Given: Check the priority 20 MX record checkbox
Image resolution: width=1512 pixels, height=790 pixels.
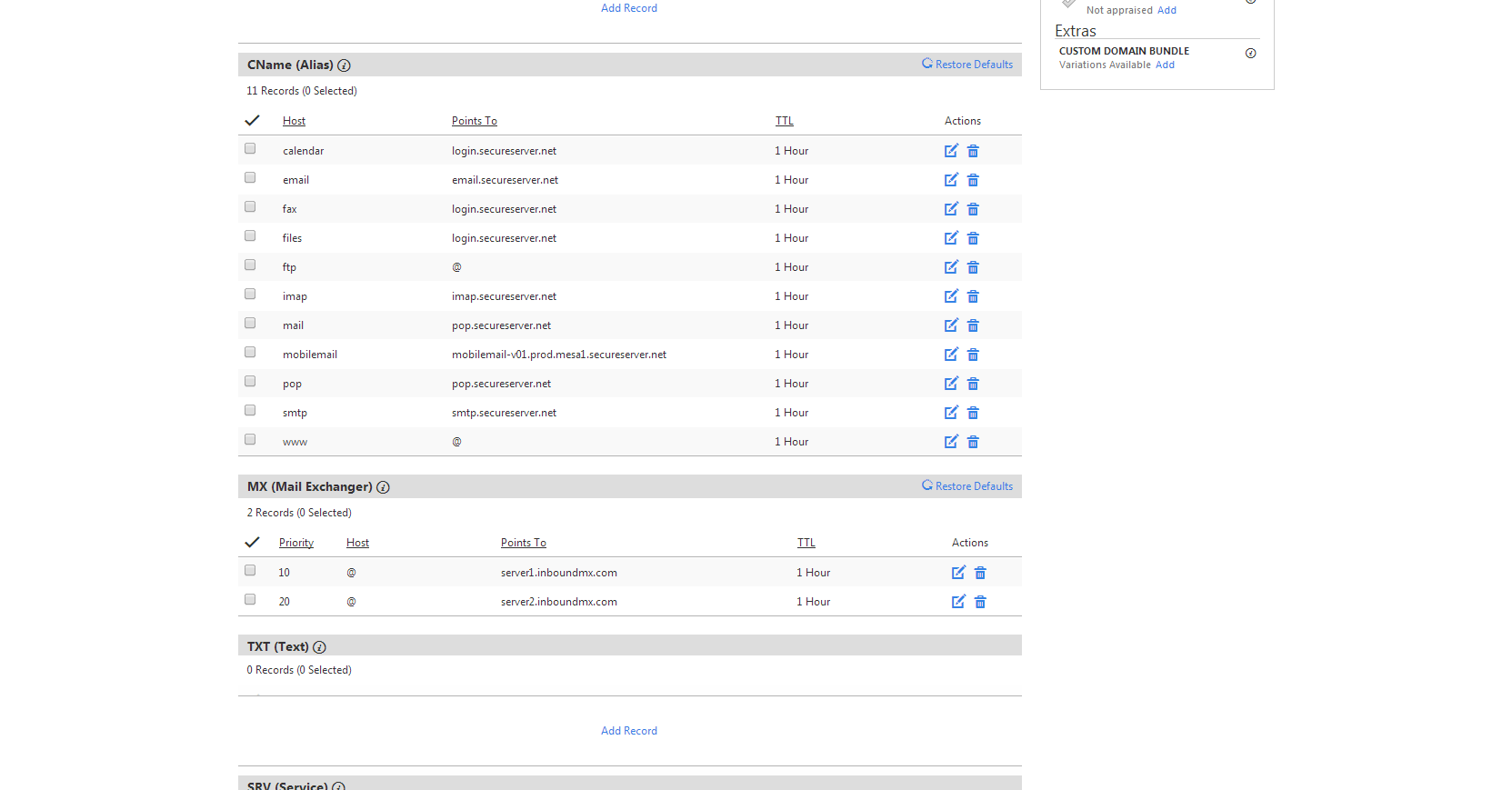Looking at the screenshot, I should pos(250,599).
